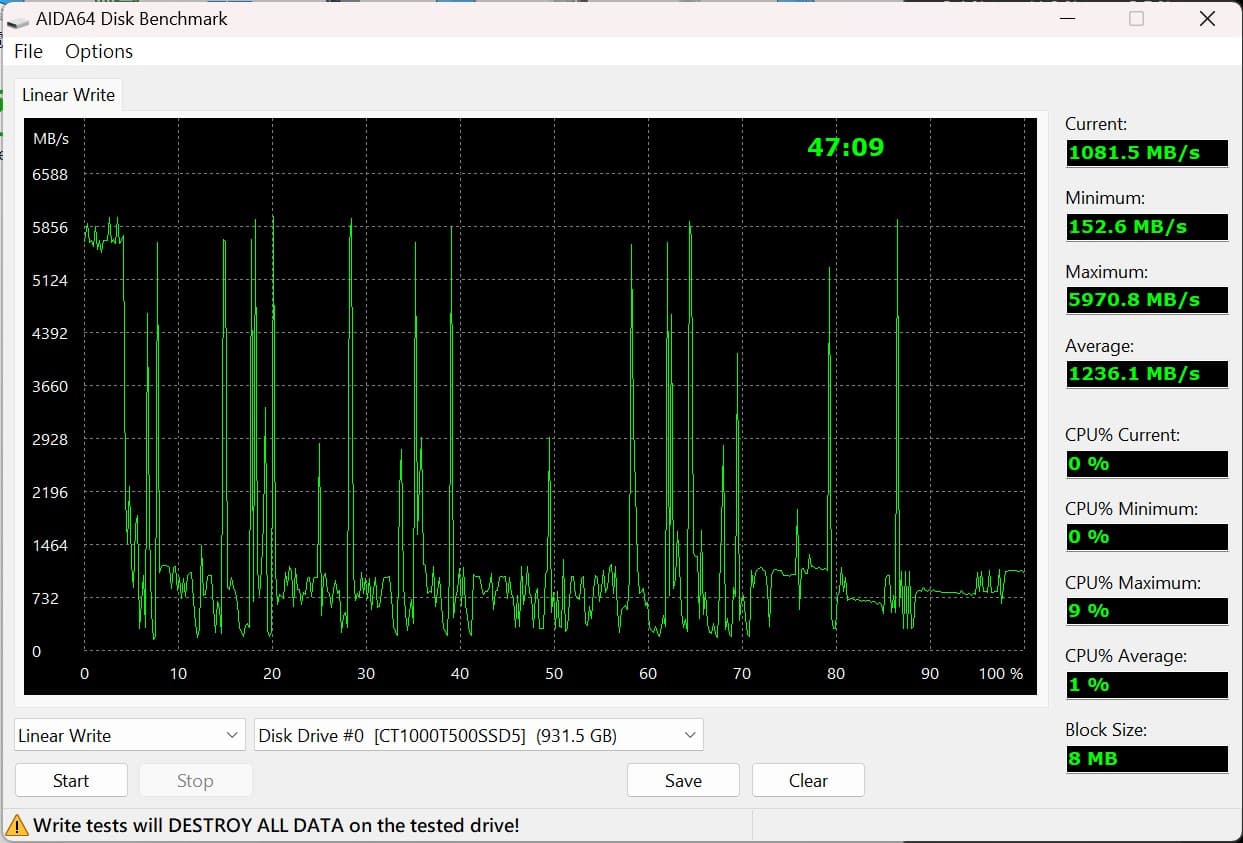Click the Maximum value 5970.8 MB/s
The width and height of the screenshot is (1243, 843).
[x=1147, y=300]
